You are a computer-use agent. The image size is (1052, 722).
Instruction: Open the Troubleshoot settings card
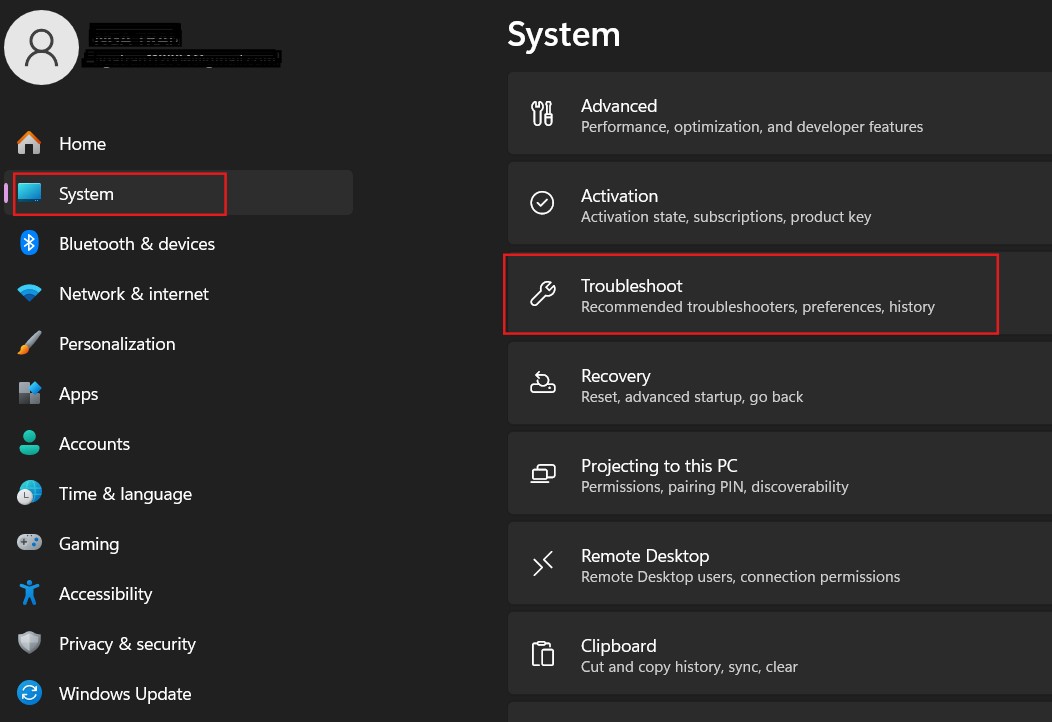click(x=780, y=293)
